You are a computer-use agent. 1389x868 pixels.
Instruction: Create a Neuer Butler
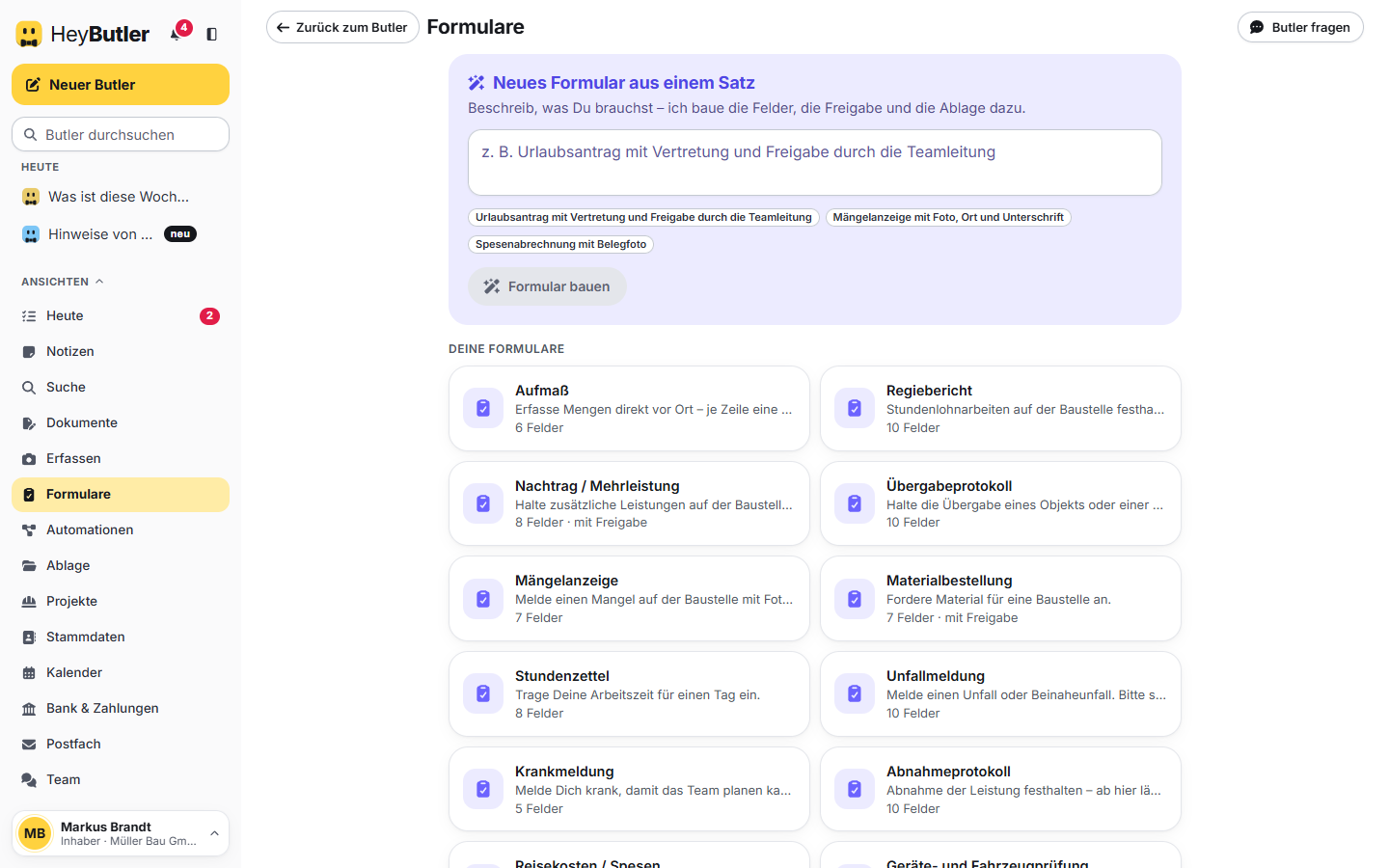(121, 85)
